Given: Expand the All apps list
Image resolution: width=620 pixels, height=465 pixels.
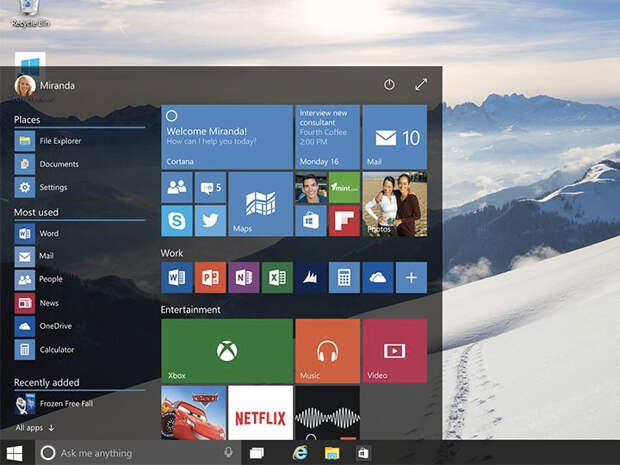Looking at the screenshot, I should tap(35, 427).
